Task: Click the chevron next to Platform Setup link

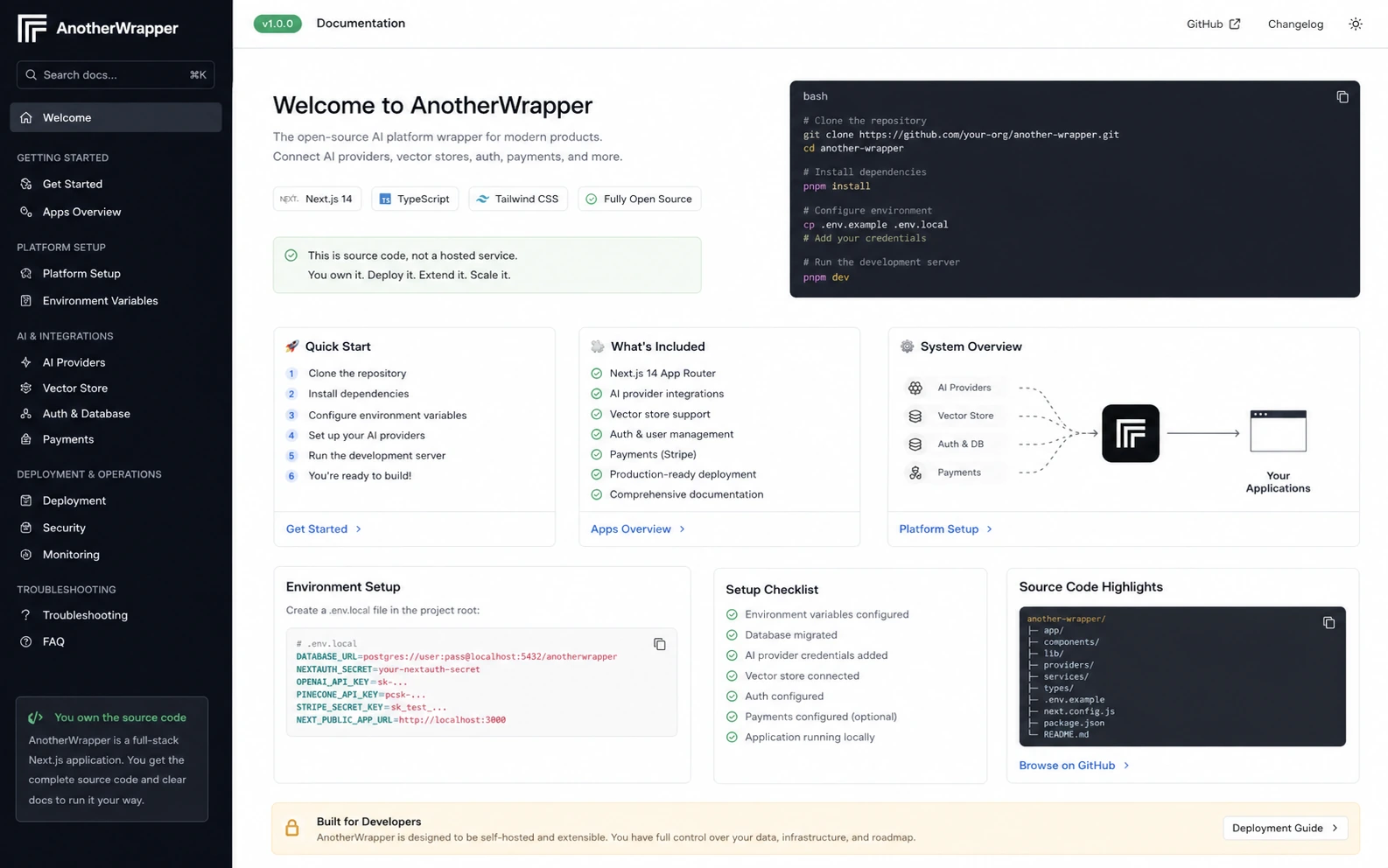Action: (x=990, y=529)
